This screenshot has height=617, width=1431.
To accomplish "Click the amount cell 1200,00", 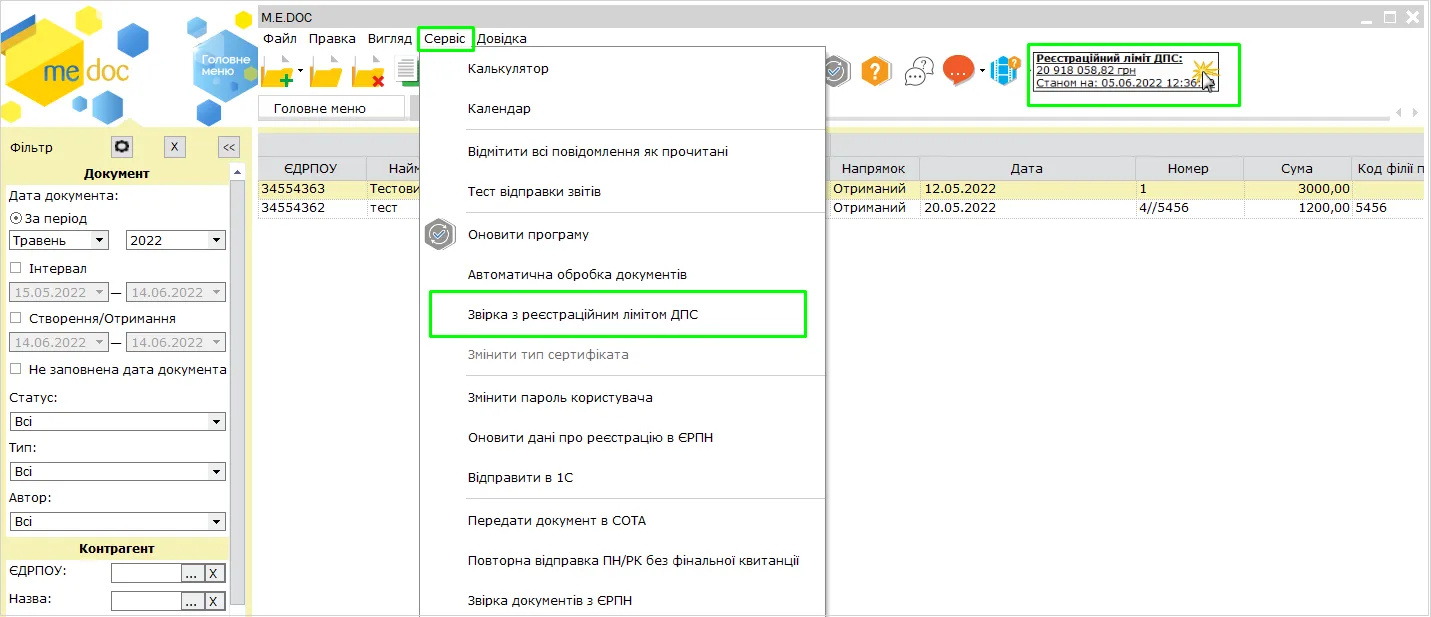I will (1298, 208).
